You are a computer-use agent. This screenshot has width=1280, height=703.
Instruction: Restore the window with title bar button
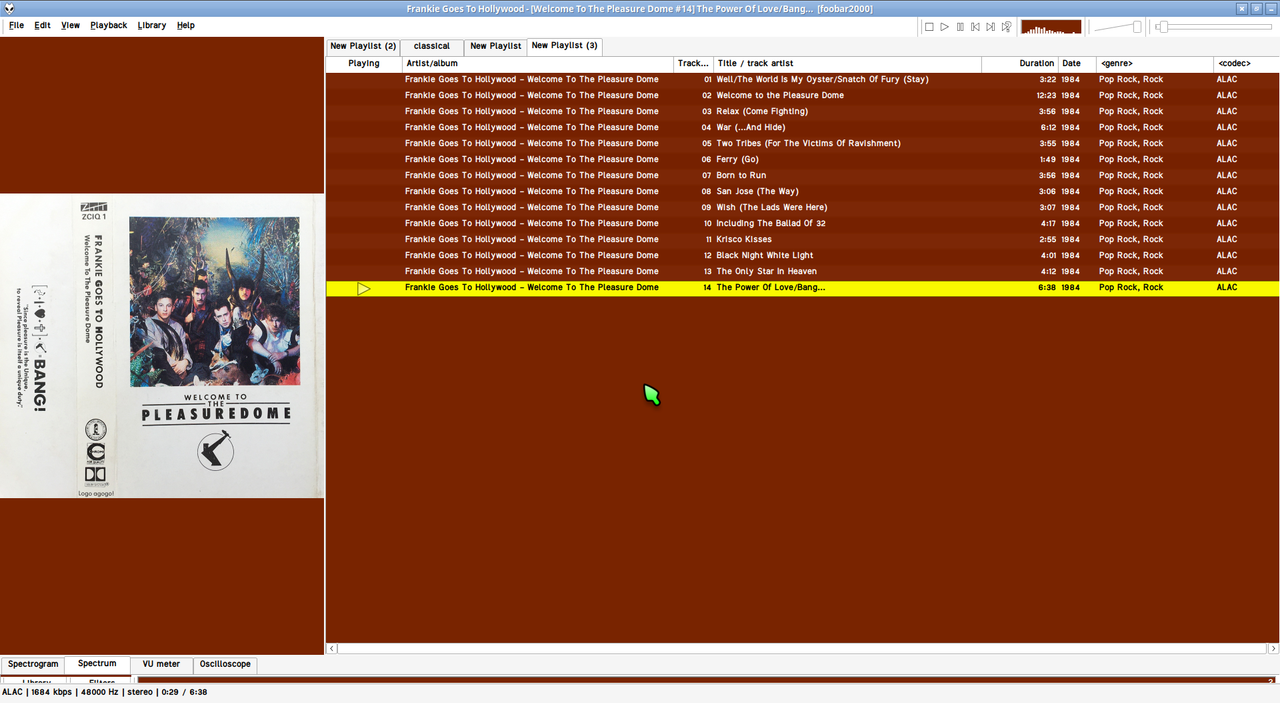(1257, 8)
